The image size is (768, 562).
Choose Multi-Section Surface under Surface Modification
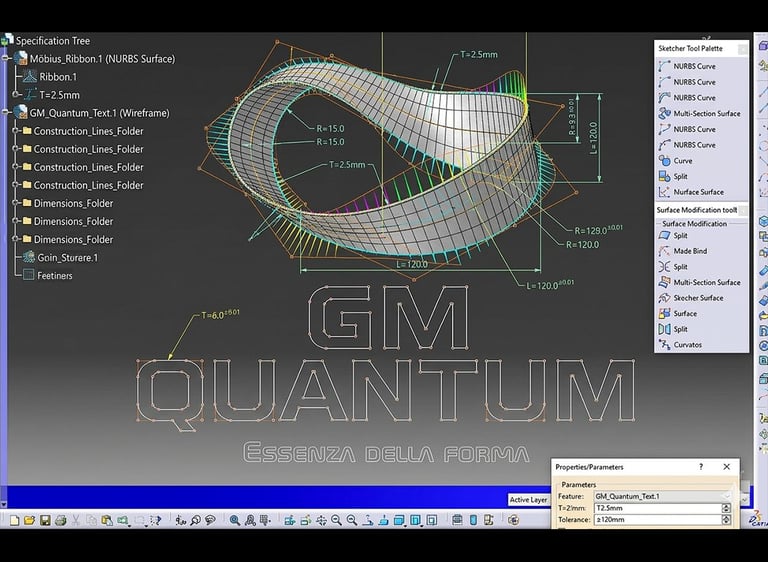[699, 282]
